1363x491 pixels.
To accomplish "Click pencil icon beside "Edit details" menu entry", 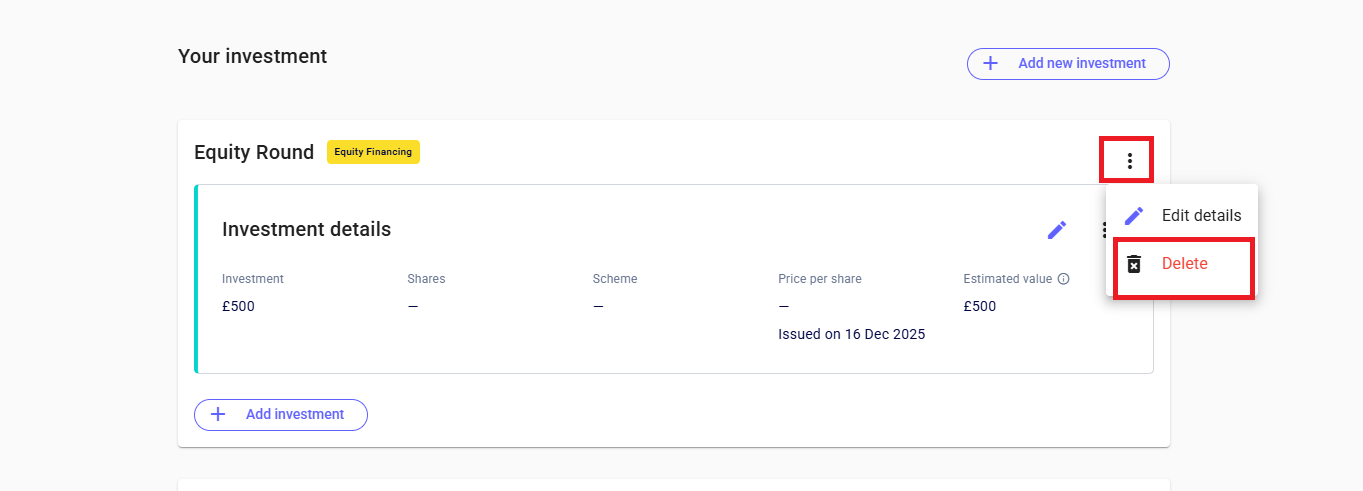I will [x=1134, y=215].
